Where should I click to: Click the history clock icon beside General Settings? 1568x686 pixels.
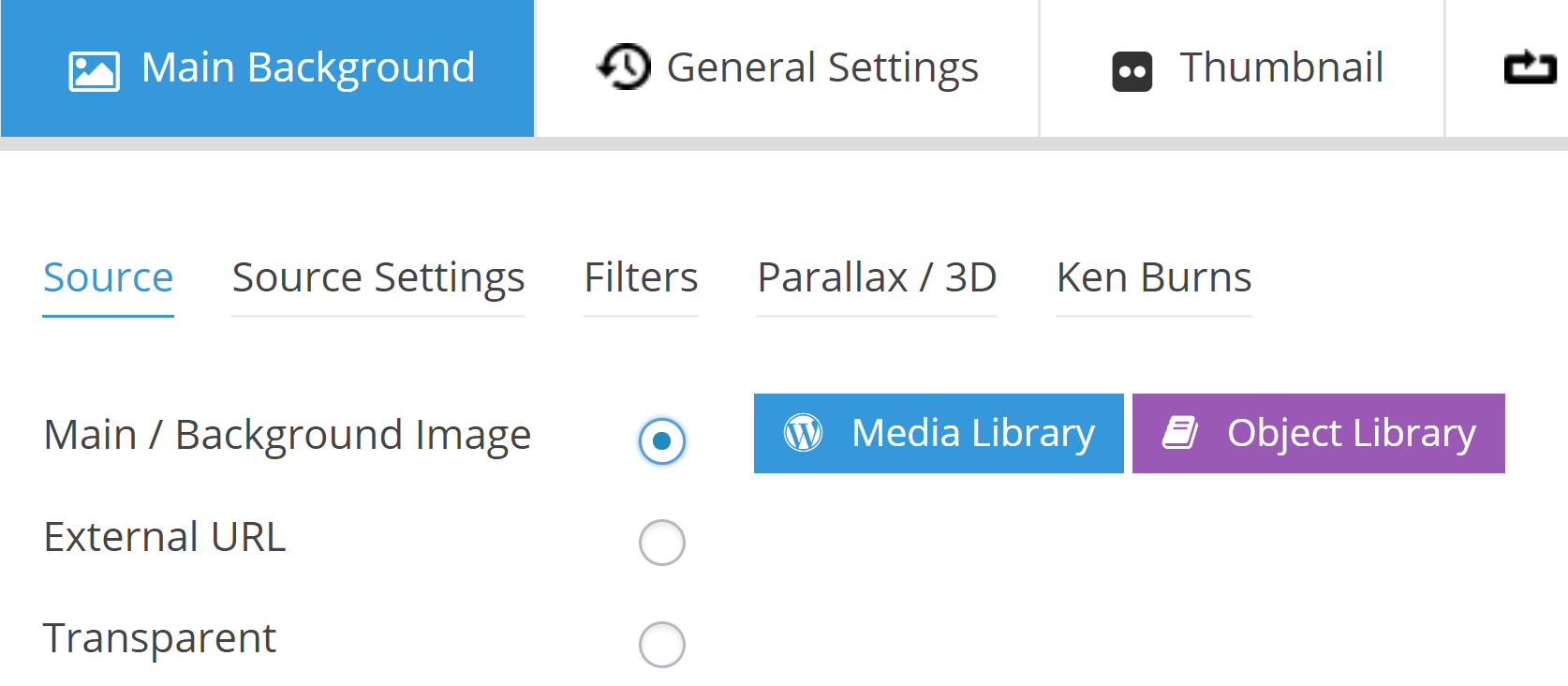pos(624,67)
